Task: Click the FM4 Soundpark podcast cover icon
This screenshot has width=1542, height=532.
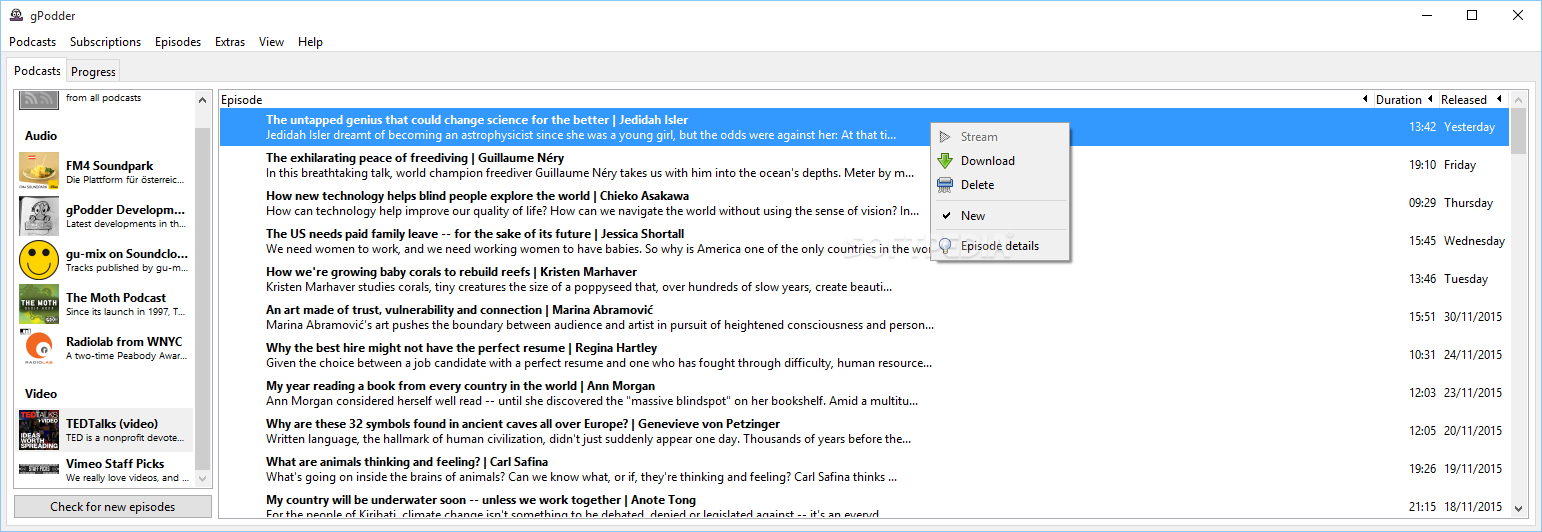Action: [39, 172]
